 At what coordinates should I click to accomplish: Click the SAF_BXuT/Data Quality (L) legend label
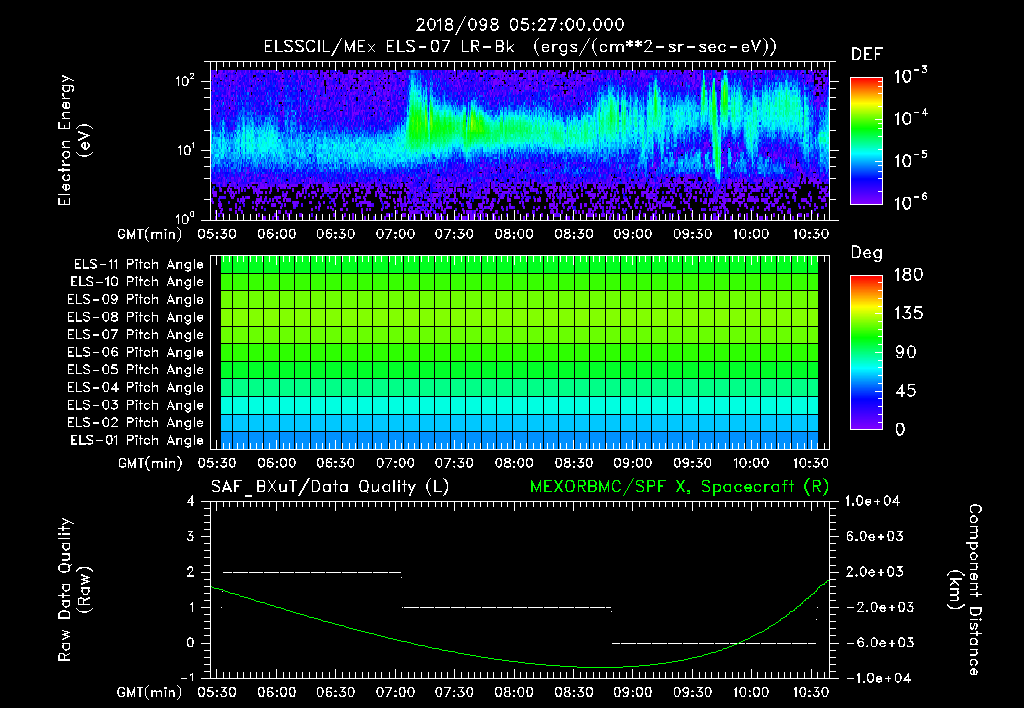coord(330,487)
